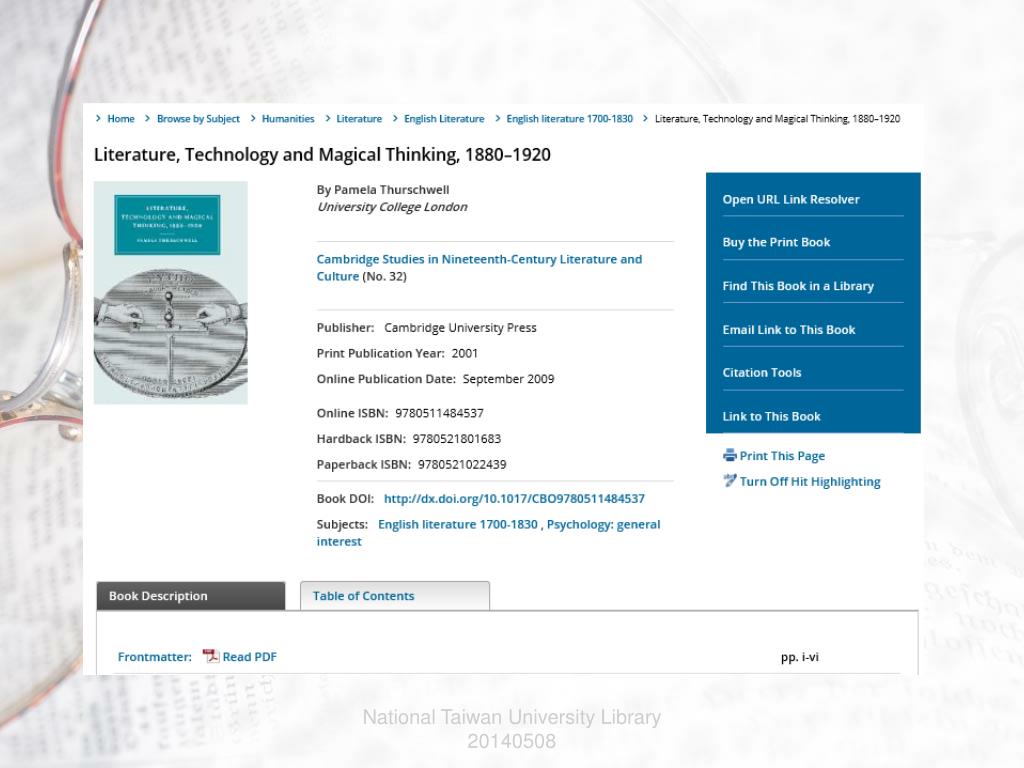Open English literature 1700-1830 subject link
This screenshot has height=768, width=1024.
pyautogui.click(x=458, y=524)
